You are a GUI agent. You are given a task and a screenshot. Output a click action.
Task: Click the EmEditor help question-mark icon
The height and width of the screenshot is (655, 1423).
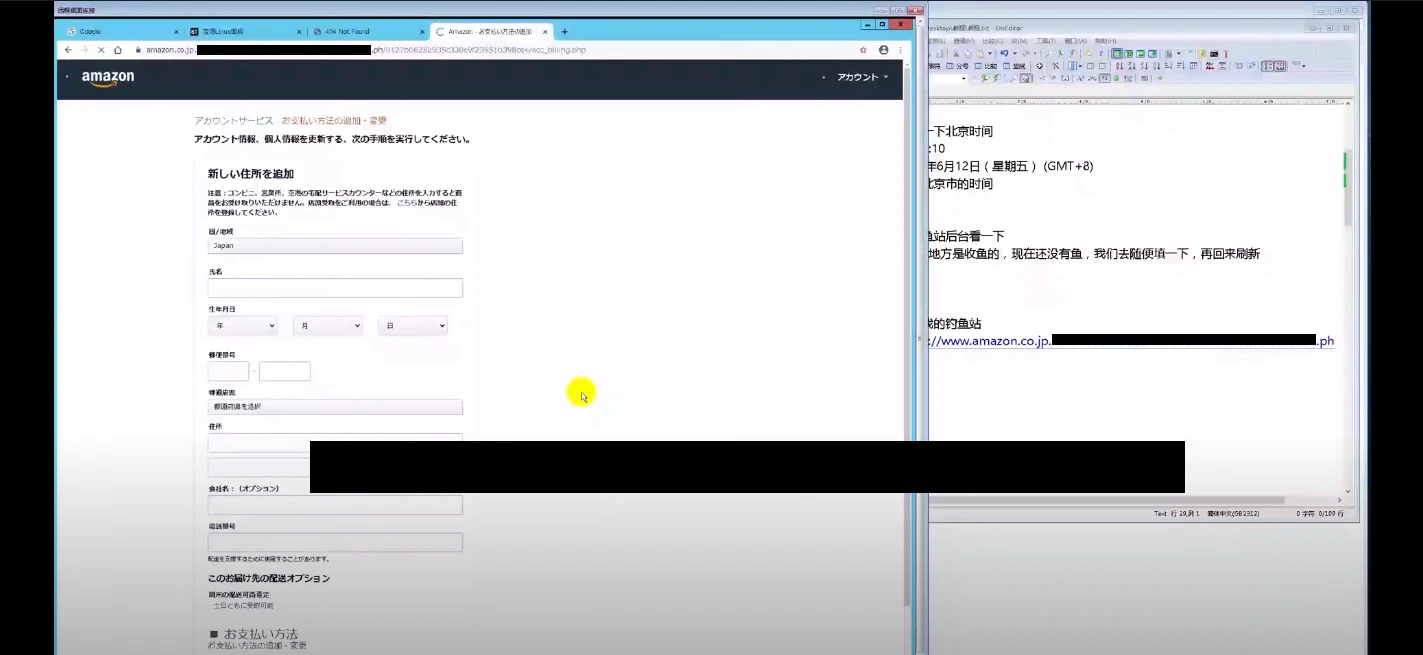coord(1101,53)
